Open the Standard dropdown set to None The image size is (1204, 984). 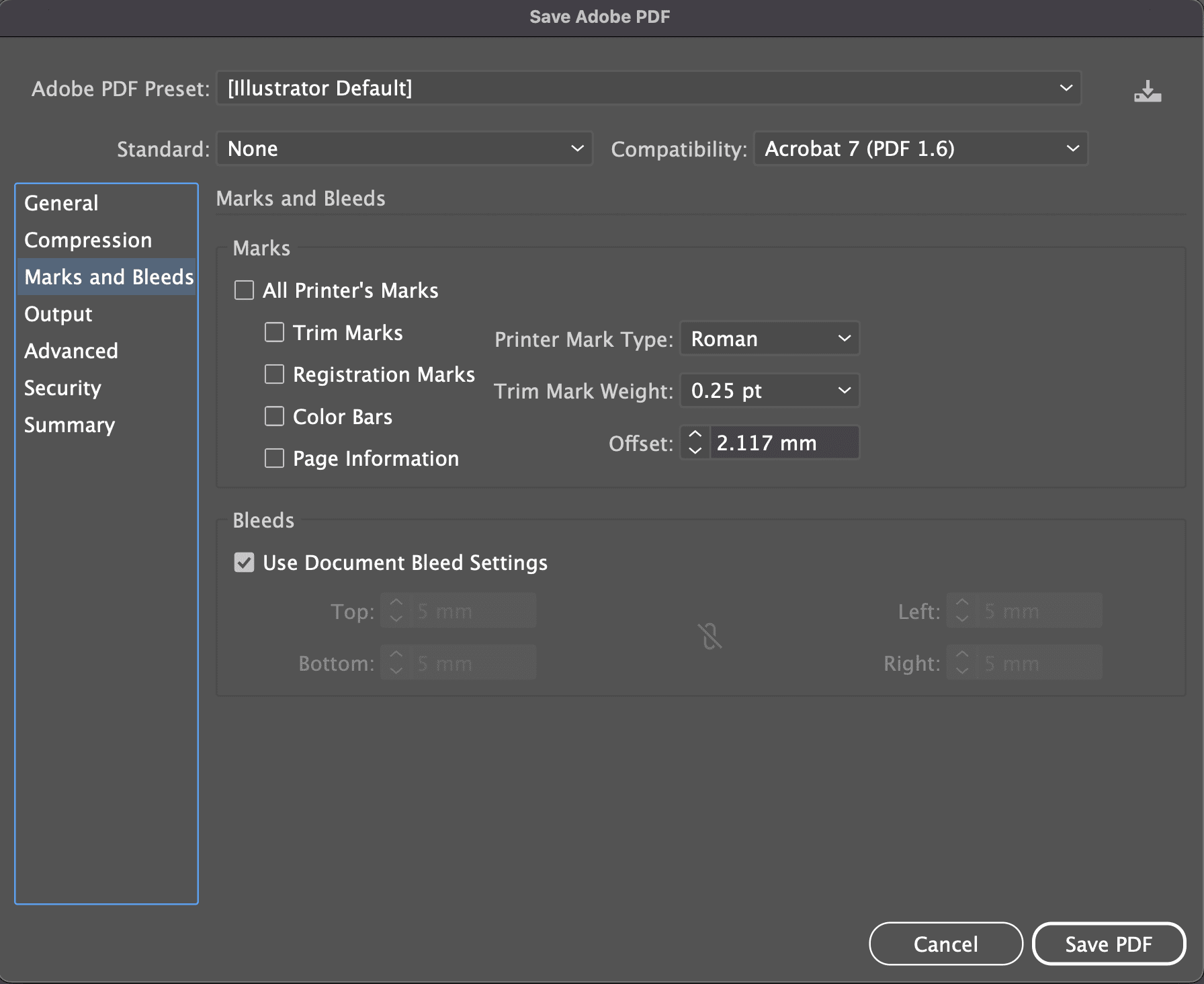404,149
